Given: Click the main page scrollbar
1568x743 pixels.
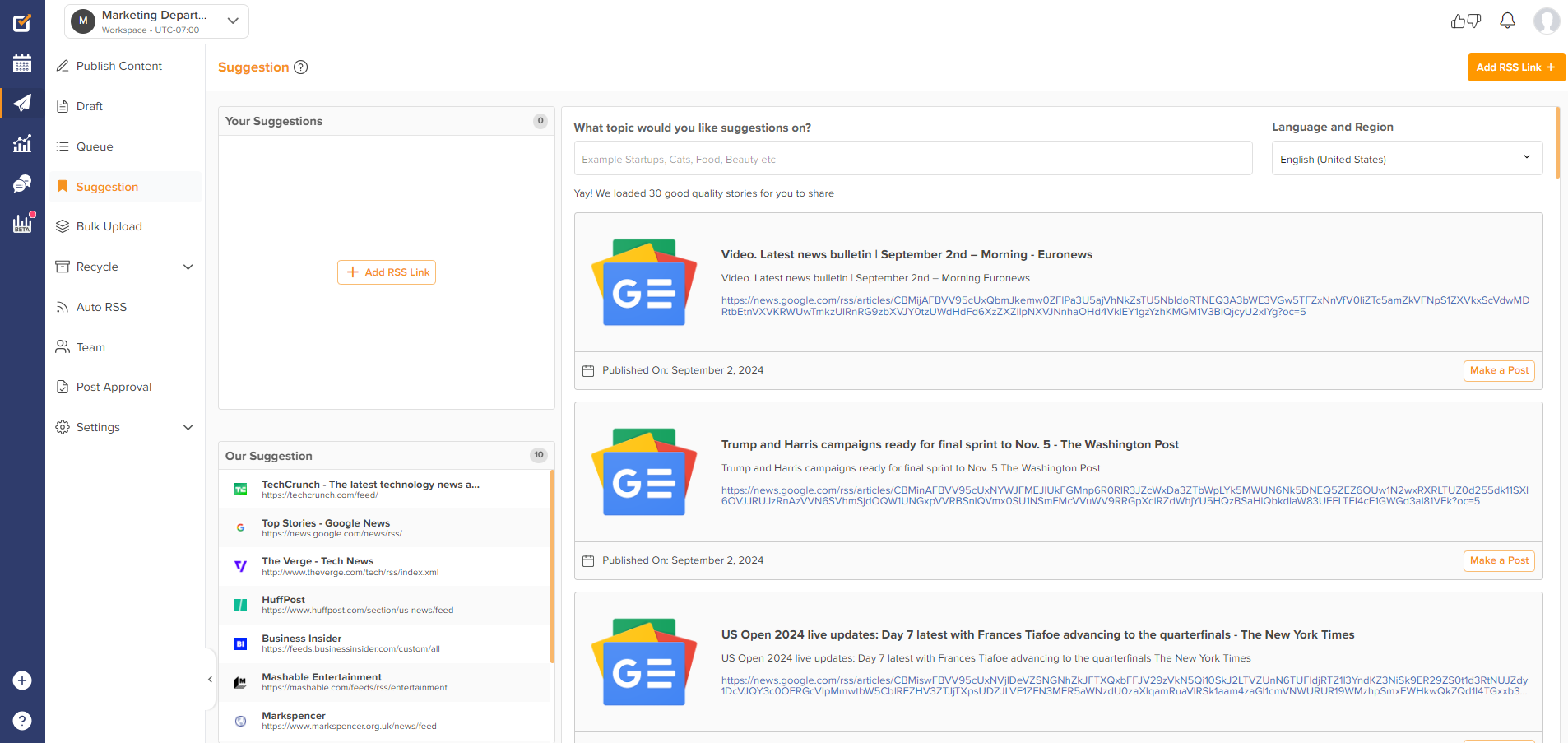Looking at the screenshot, I should pos(1557,142).
